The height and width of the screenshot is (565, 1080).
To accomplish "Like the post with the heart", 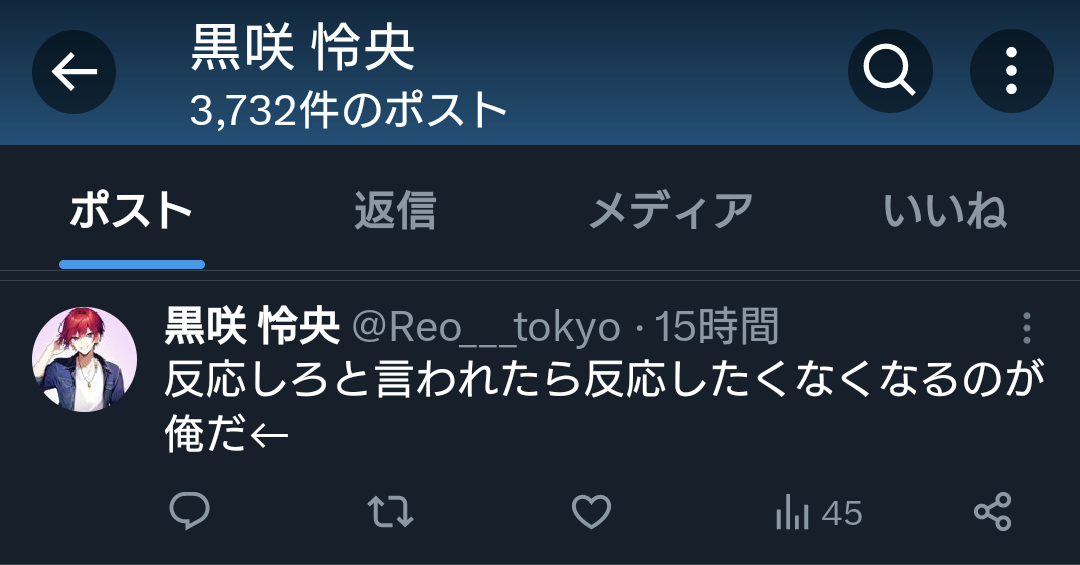I will pyautogui.click(x=592, y=512).
